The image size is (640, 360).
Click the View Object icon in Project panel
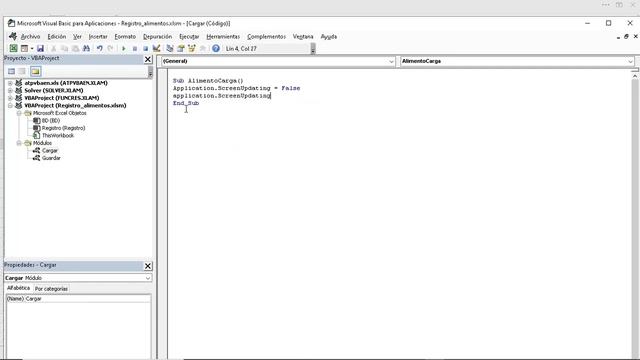[22, 71]
